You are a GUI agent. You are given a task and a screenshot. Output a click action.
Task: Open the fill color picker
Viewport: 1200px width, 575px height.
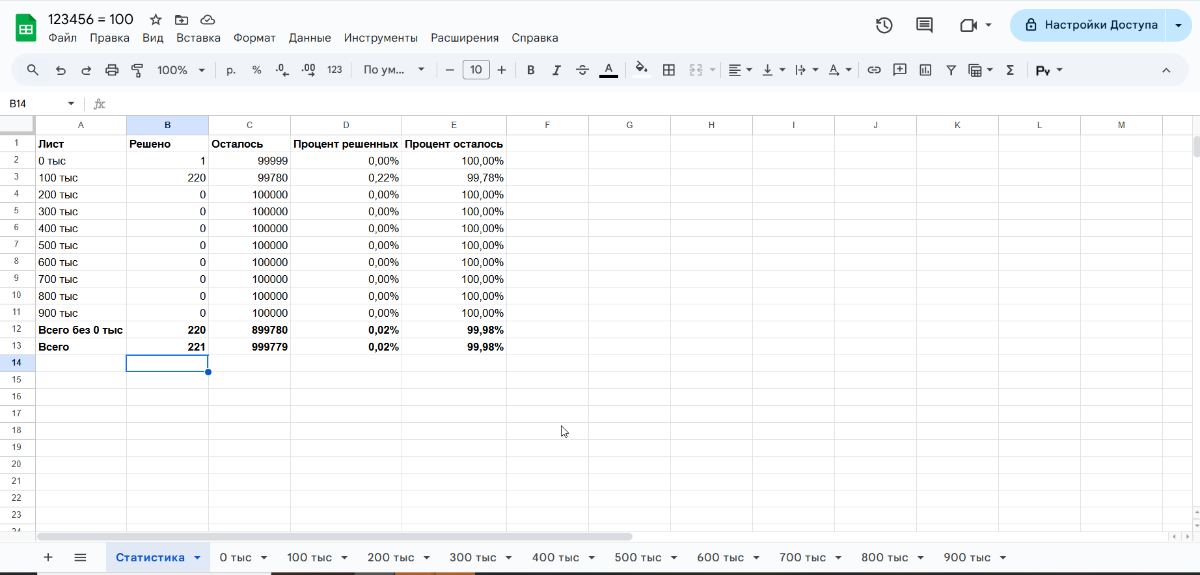pyautogui.click(x=642, y=70)
